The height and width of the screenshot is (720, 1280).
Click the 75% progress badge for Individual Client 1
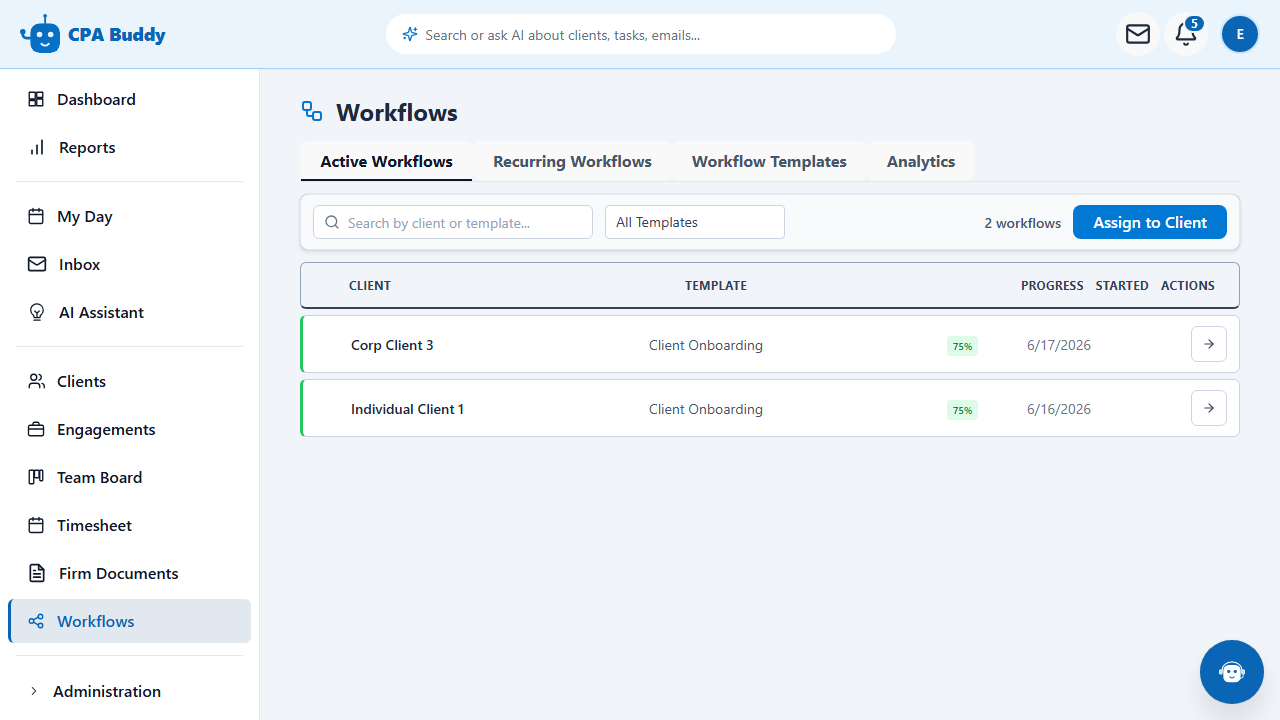[962, 410]
